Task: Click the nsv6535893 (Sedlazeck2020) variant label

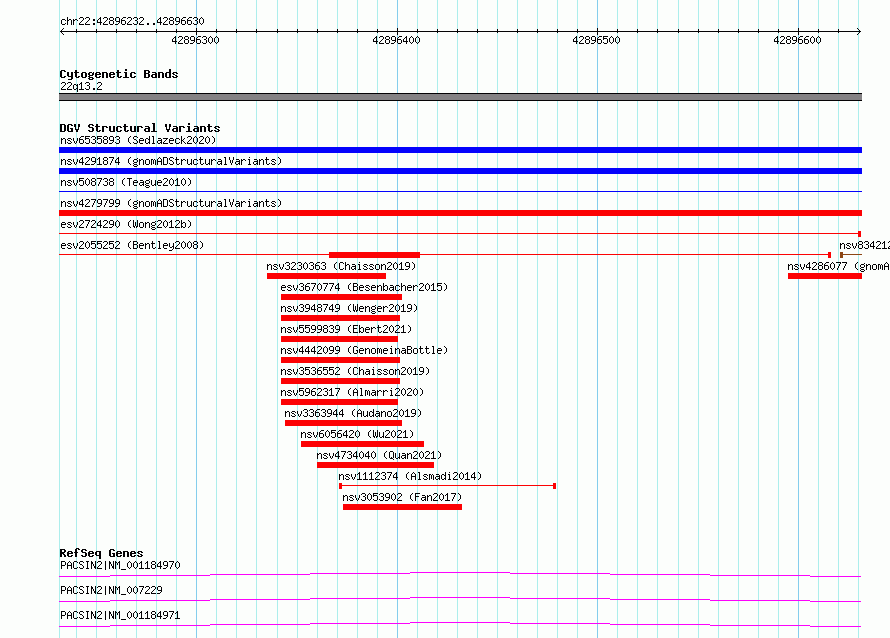Action: pyautogui.click(x=138, y=140)
